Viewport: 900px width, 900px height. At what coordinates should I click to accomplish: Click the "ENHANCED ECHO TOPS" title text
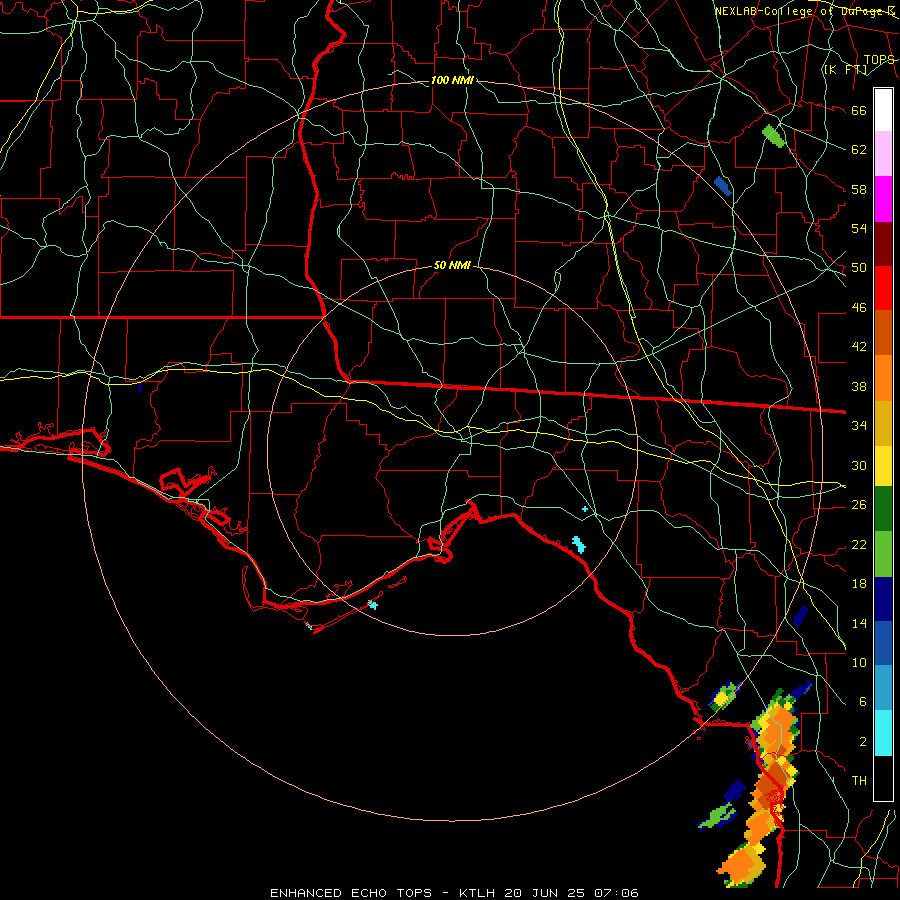click(351, 893)
